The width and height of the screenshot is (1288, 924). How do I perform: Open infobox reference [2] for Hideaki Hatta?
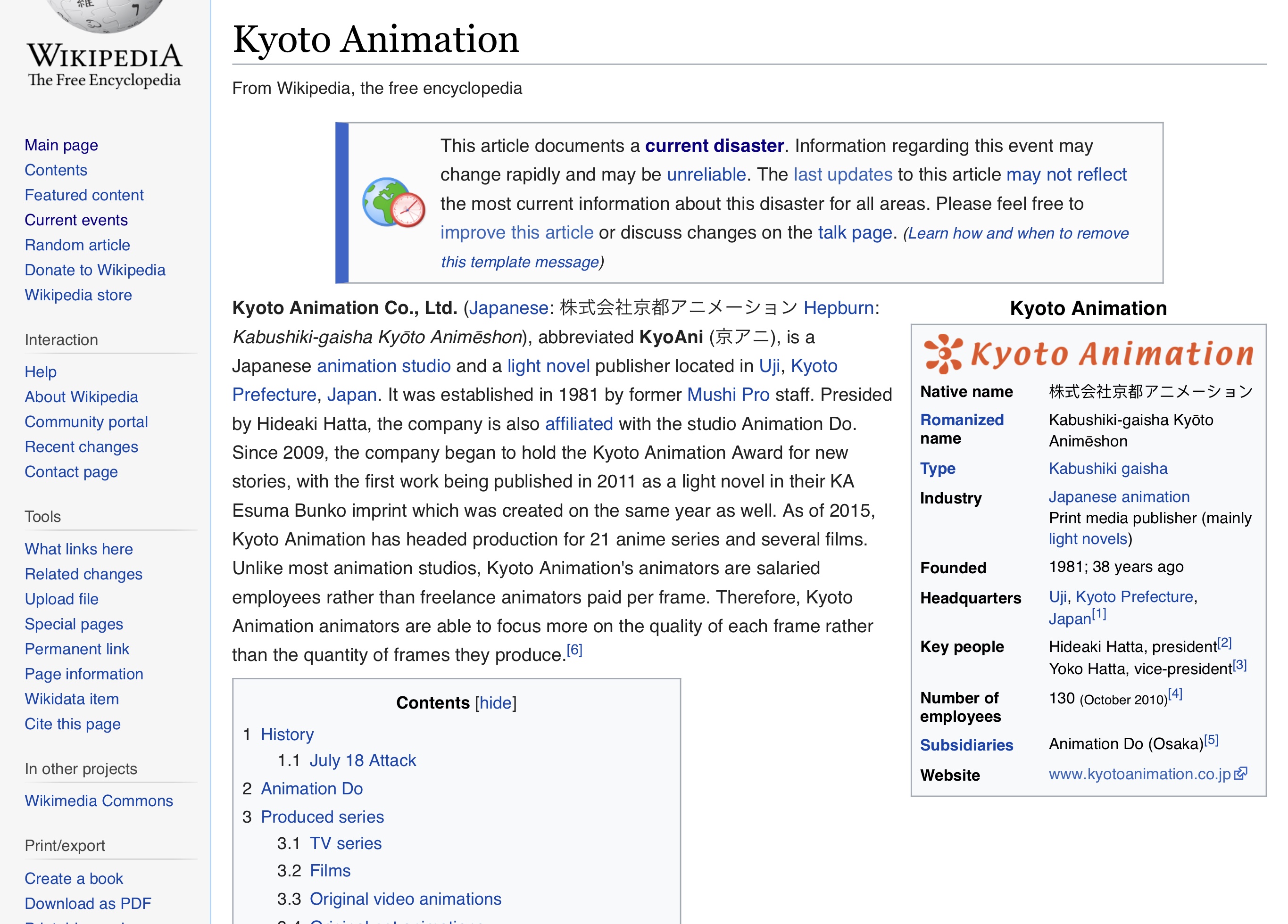[x=1224, y=643]
